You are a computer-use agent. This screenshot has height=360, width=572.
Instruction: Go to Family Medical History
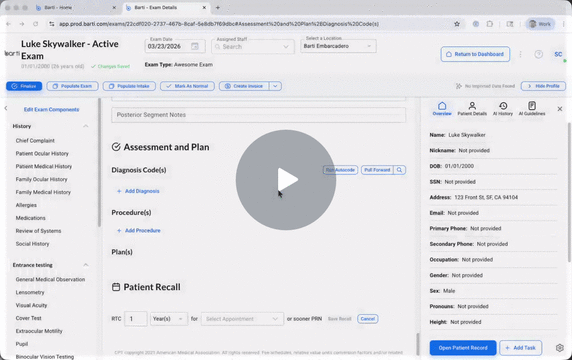43,192
